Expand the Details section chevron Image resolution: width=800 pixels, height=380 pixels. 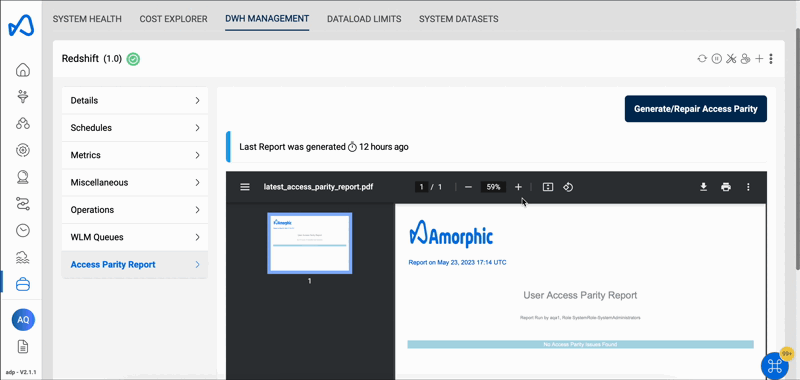[x=197, y=100]
